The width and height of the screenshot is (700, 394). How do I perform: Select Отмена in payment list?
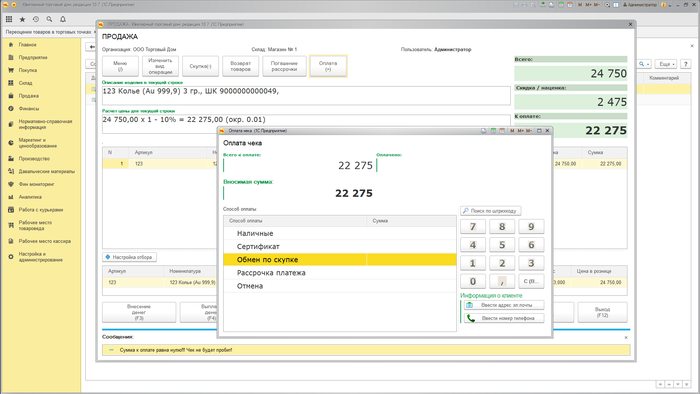click(340, 286)
